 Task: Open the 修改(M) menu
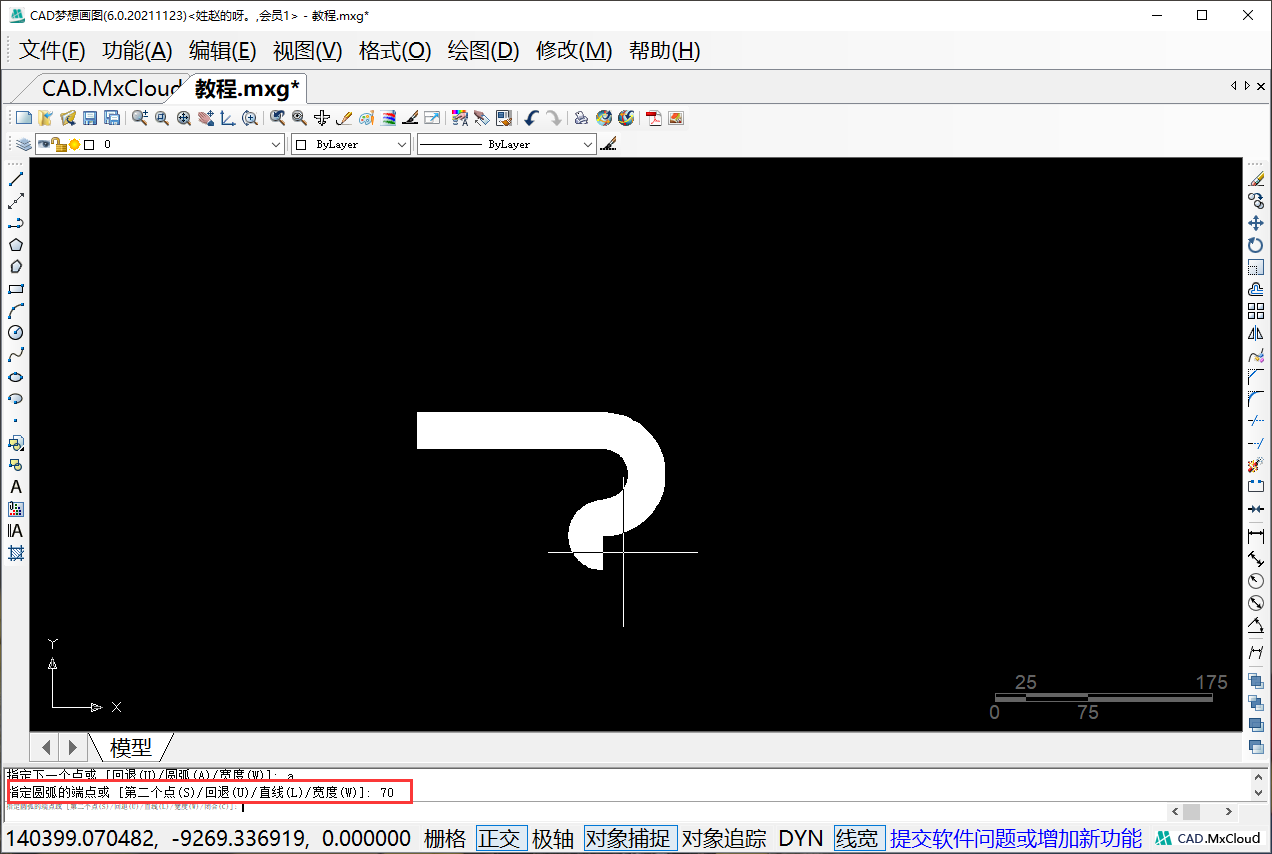click(x=574, y=51)
